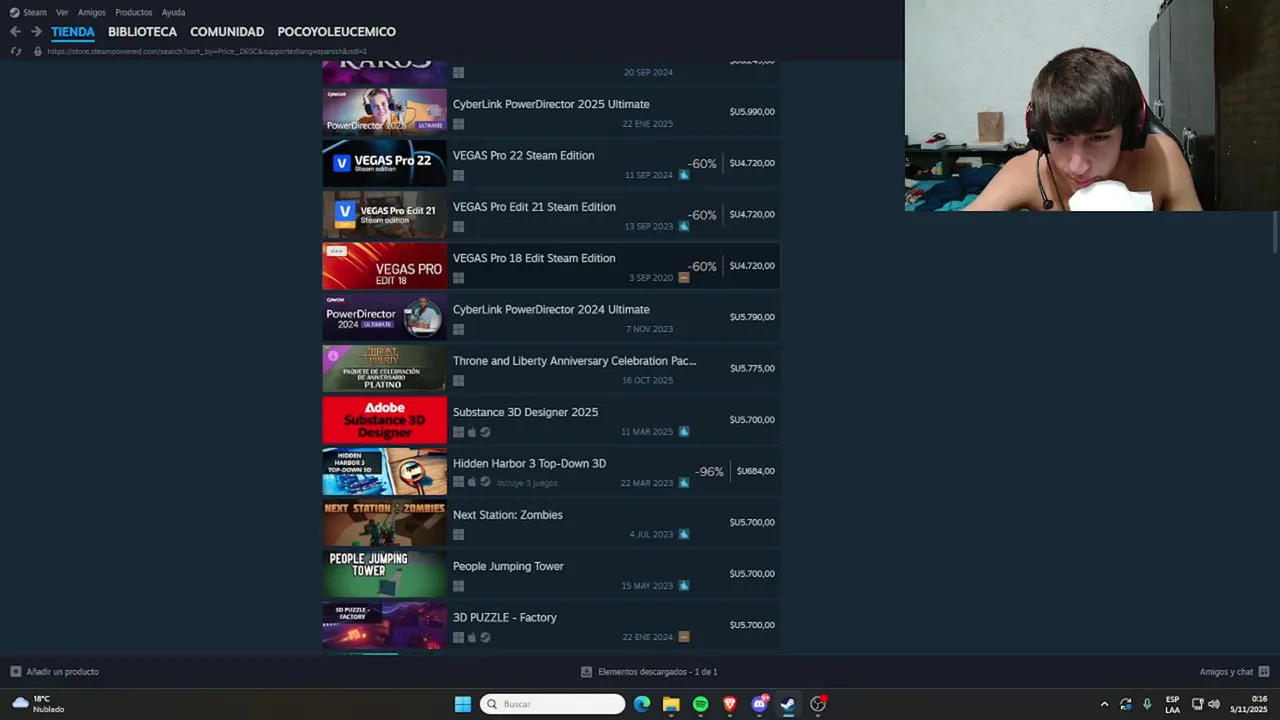
Task: Click the $U5.775,00 price
Action: point(752,368)
